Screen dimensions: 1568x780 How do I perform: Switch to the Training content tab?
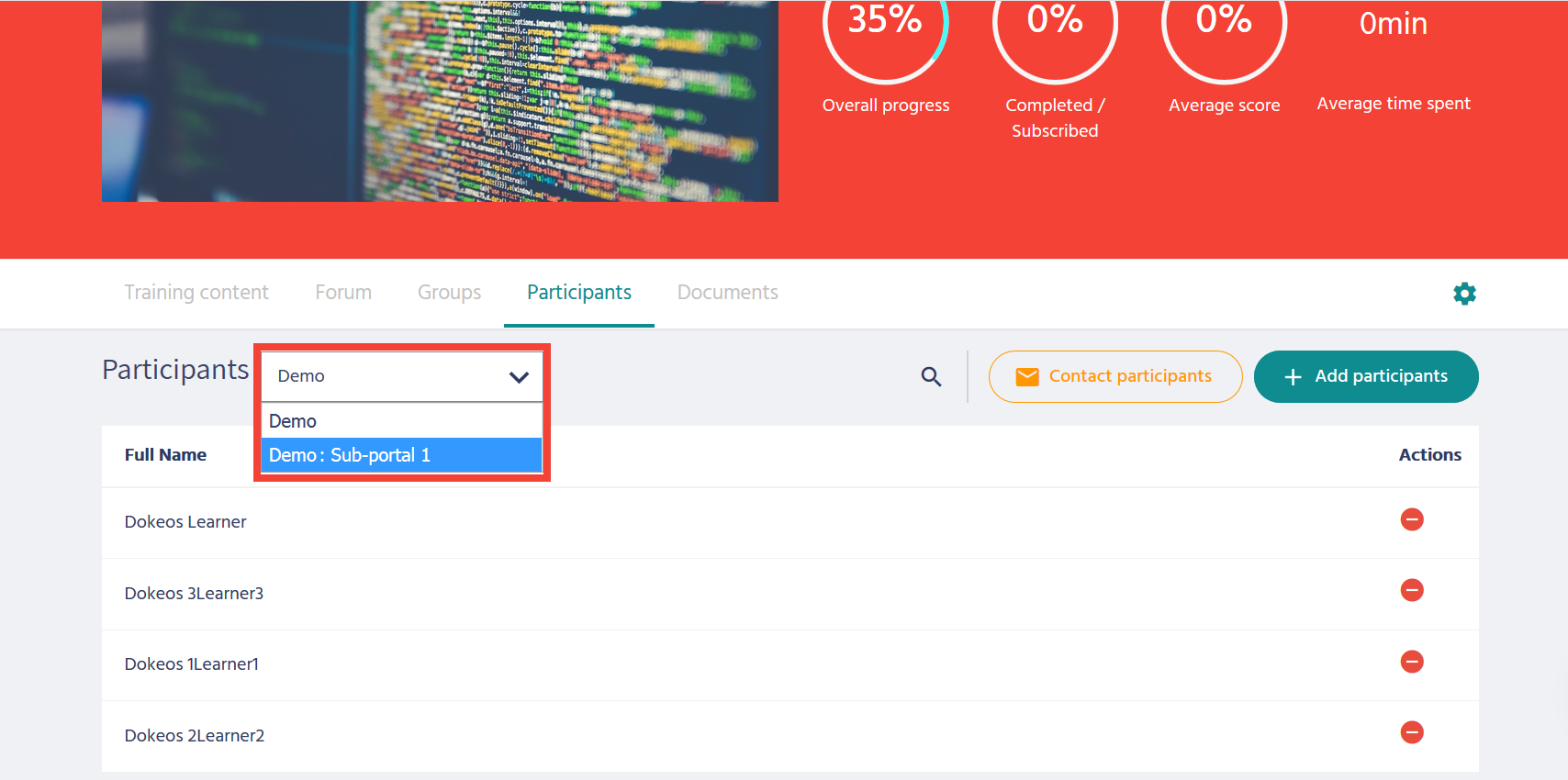[196, 293]
